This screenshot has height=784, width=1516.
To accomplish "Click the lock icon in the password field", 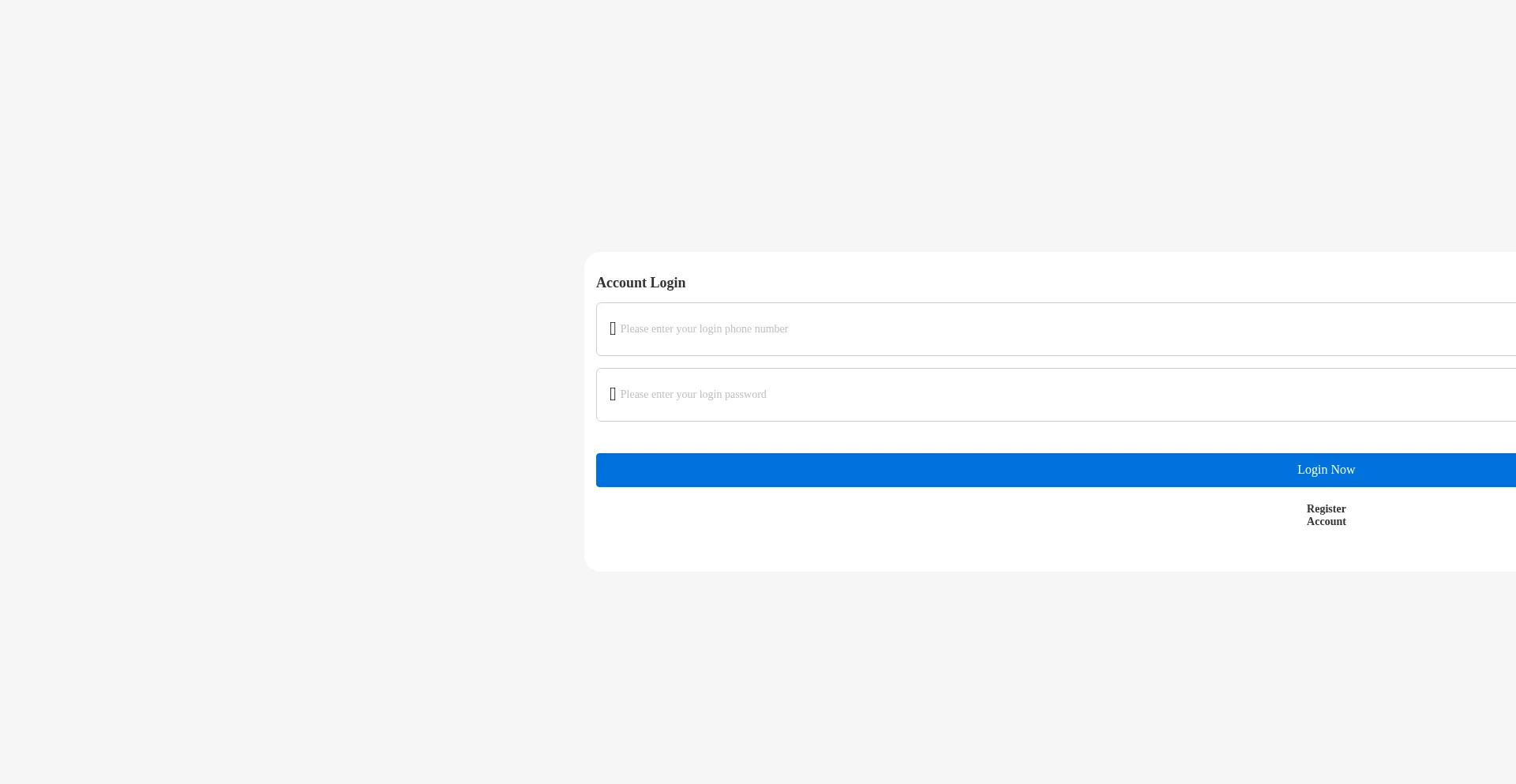I will click(613, 394).
